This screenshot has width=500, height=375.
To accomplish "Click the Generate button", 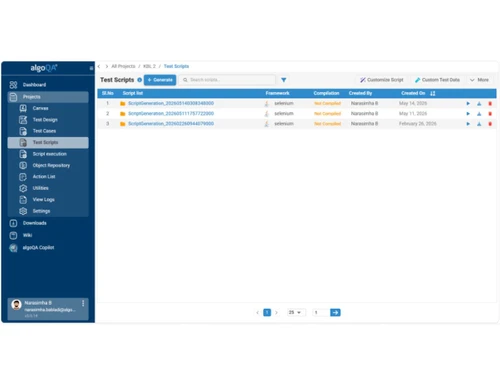I will 160,80.
